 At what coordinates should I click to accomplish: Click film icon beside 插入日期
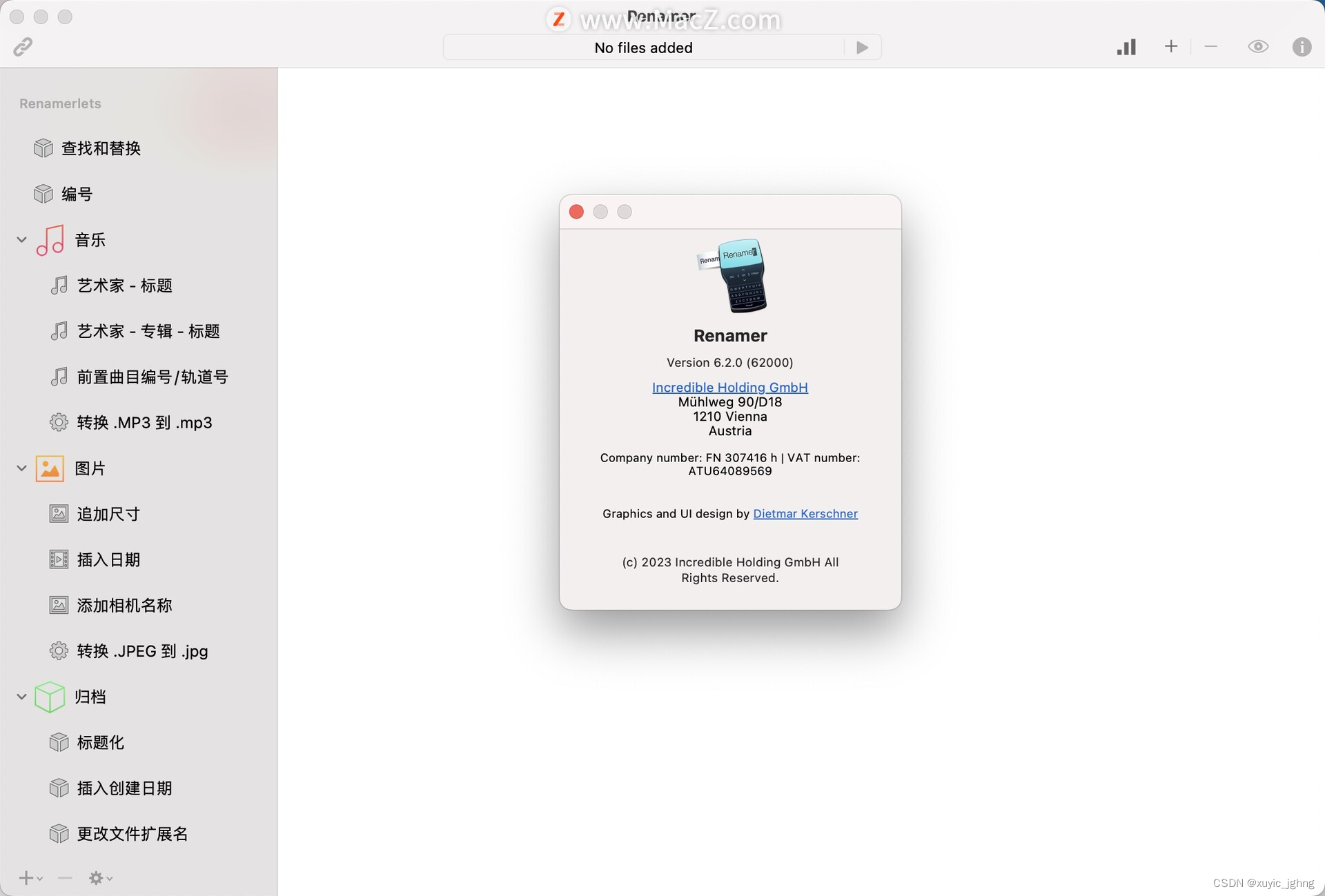click(59, 559)
